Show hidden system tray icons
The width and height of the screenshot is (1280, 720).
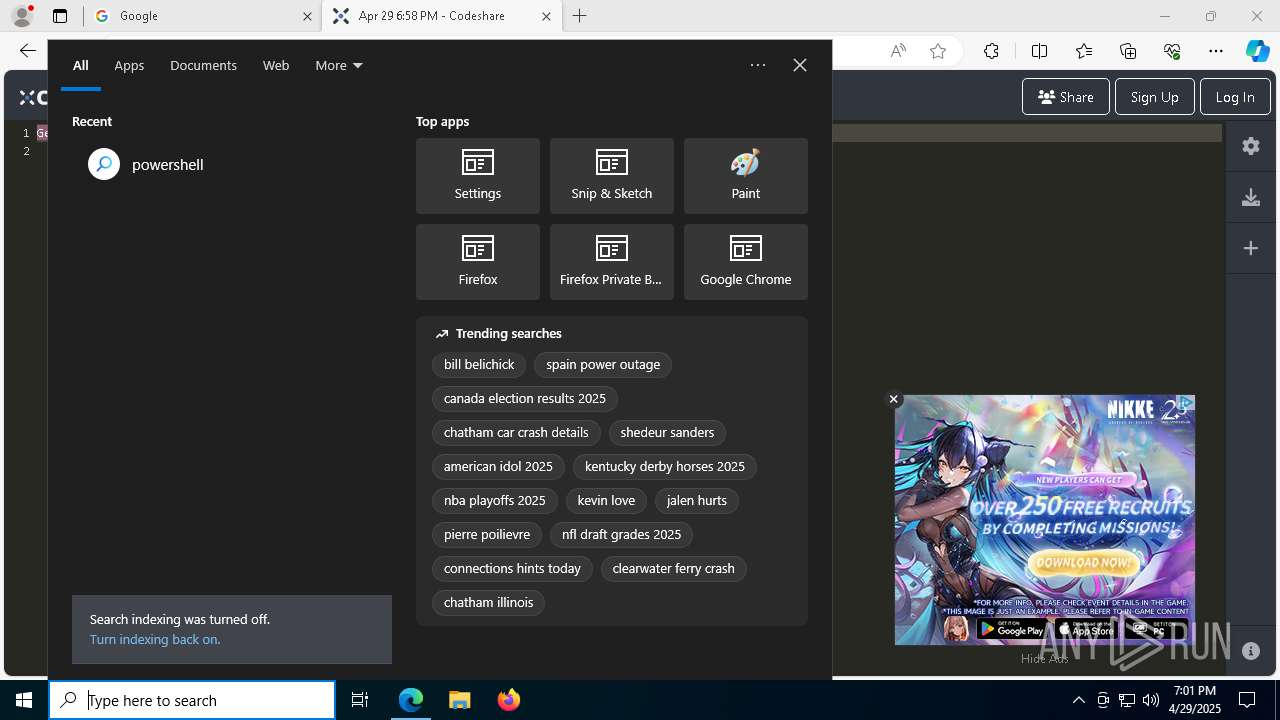coord(1078,700)
